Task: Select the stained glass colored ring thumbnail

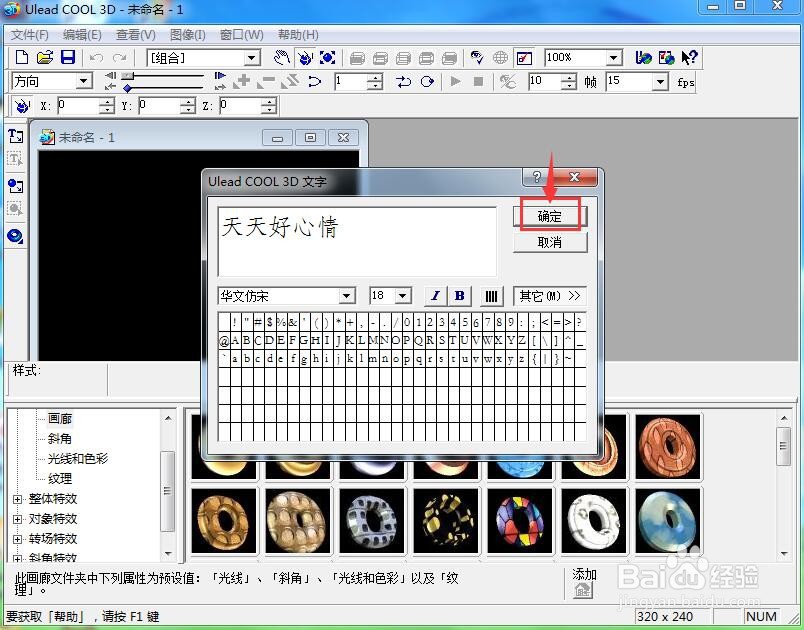Action: 520,521
